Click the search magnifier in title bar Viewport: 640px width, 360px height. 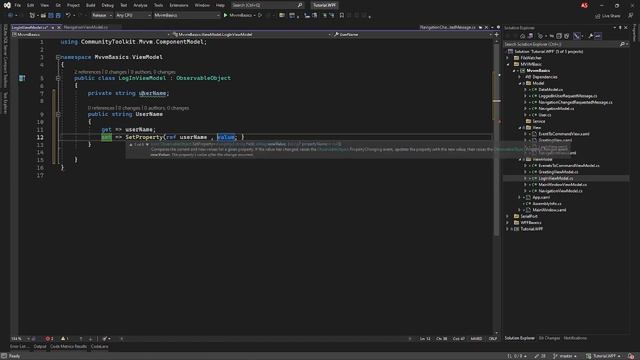[x=300, y=5]
